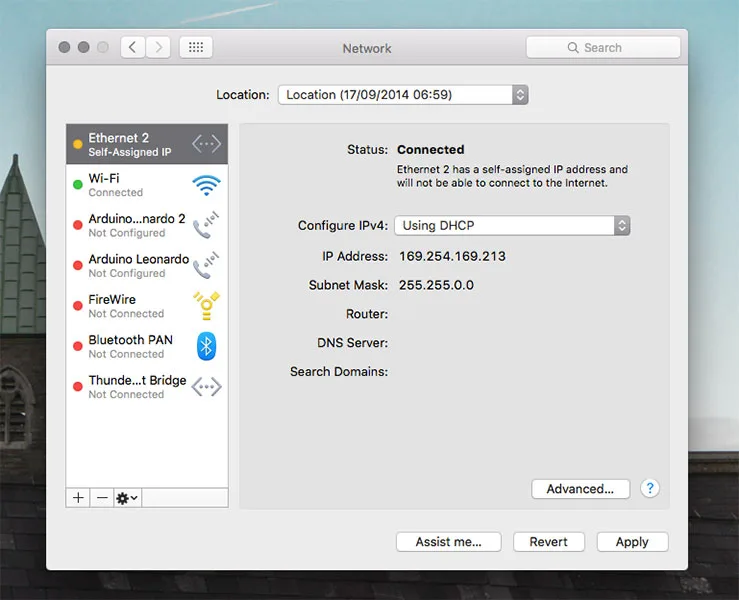Show all preferences with grid icon
This screenshot has height=600, width=739.
(195, 47)
